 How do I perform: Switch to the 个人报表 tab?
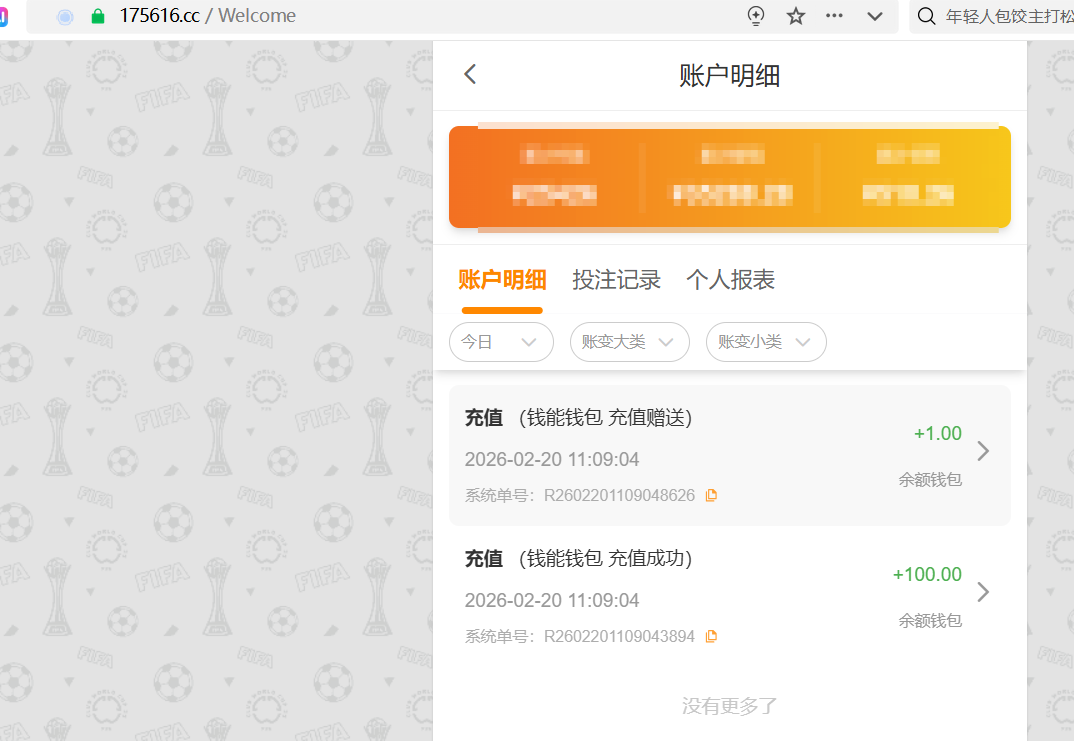pyautogui.click(x=730, y=280)
